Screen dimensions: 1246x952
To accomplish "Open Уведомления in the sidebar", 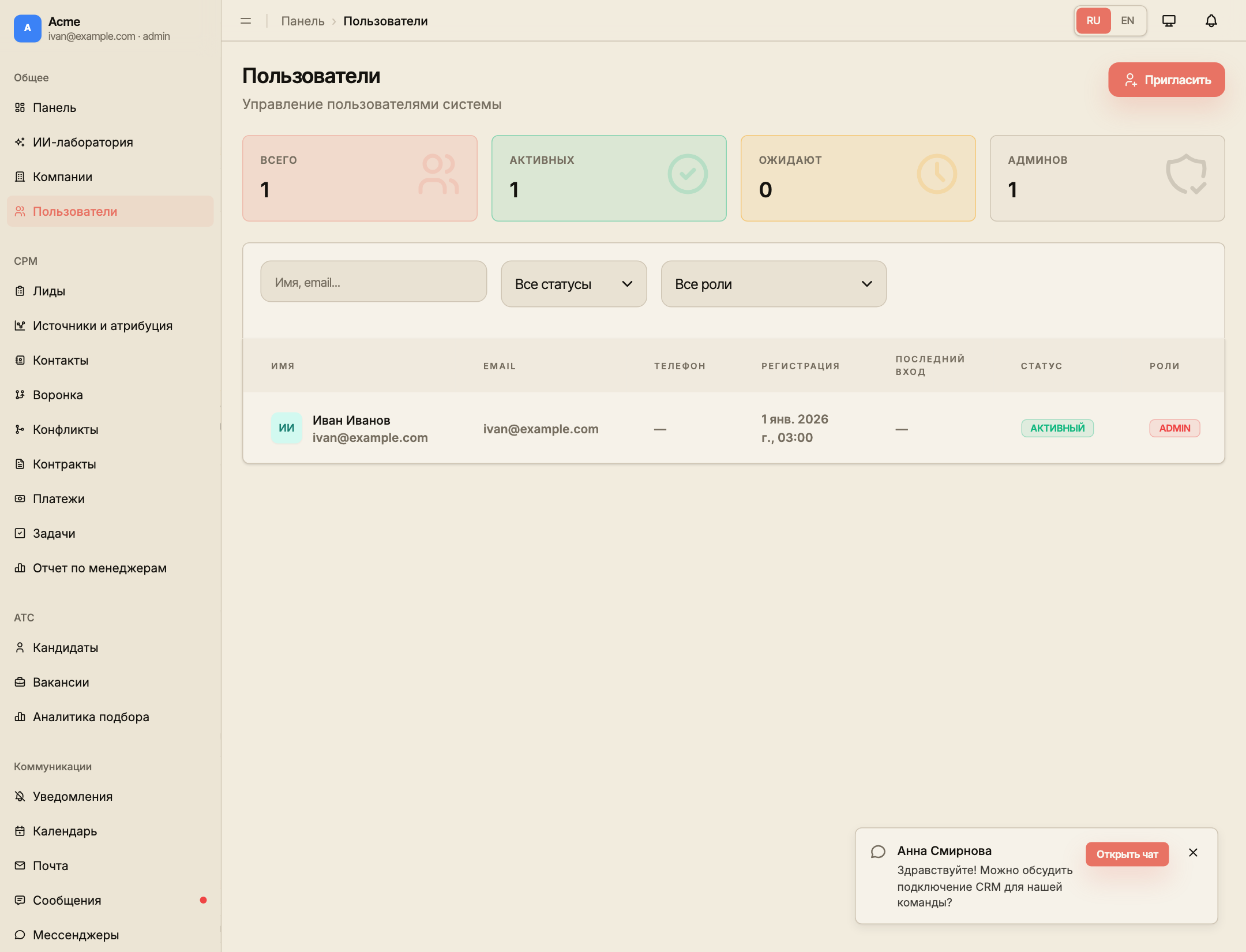I will click(110, 796).
